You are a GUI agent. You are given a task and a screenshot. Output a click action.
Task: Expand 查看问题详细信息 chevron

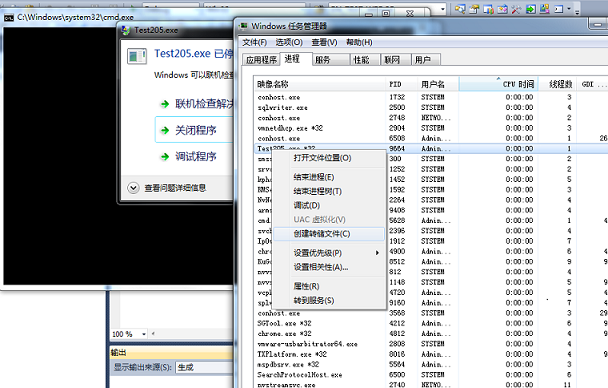pos(133,188)
